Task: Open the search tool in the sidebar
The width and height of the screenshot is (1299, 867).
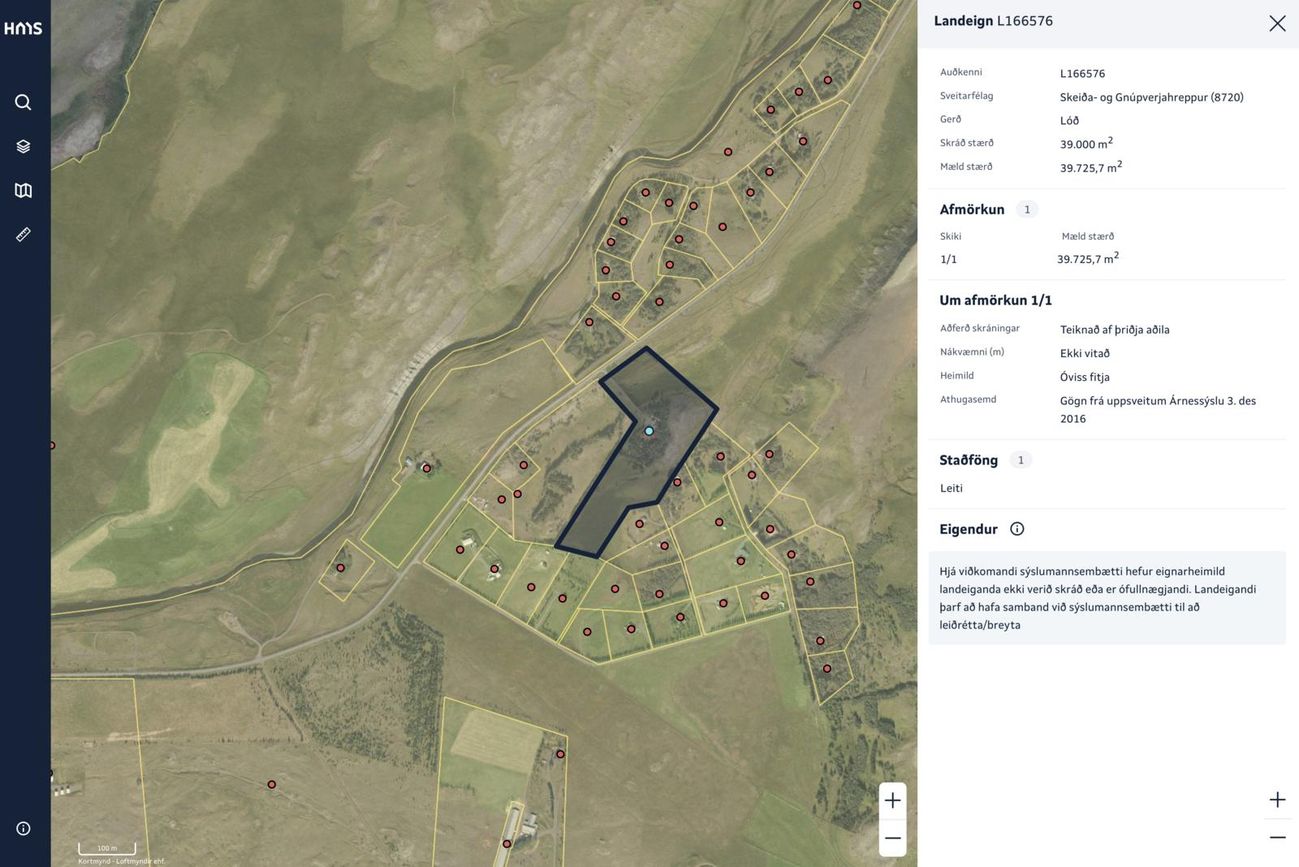Action: 23,102
